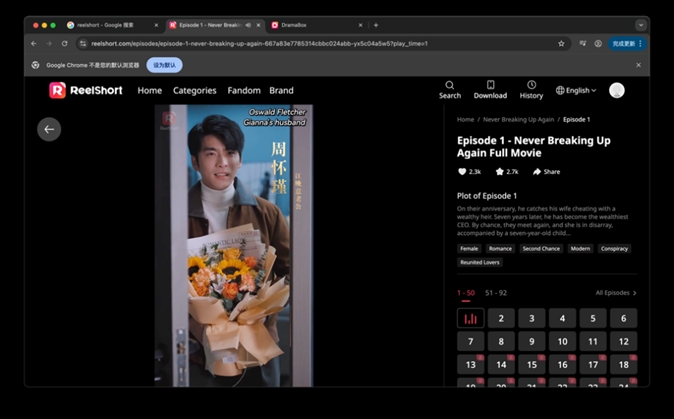Select episode 5 button
Viewport: 674px width, 419px height.
coord(593,318)
